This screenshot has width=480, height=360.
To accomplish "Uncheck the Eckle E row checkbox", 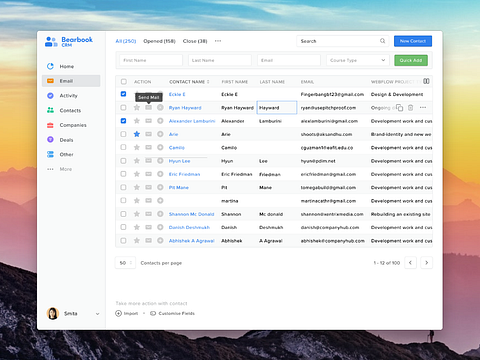I will (123, 94).
